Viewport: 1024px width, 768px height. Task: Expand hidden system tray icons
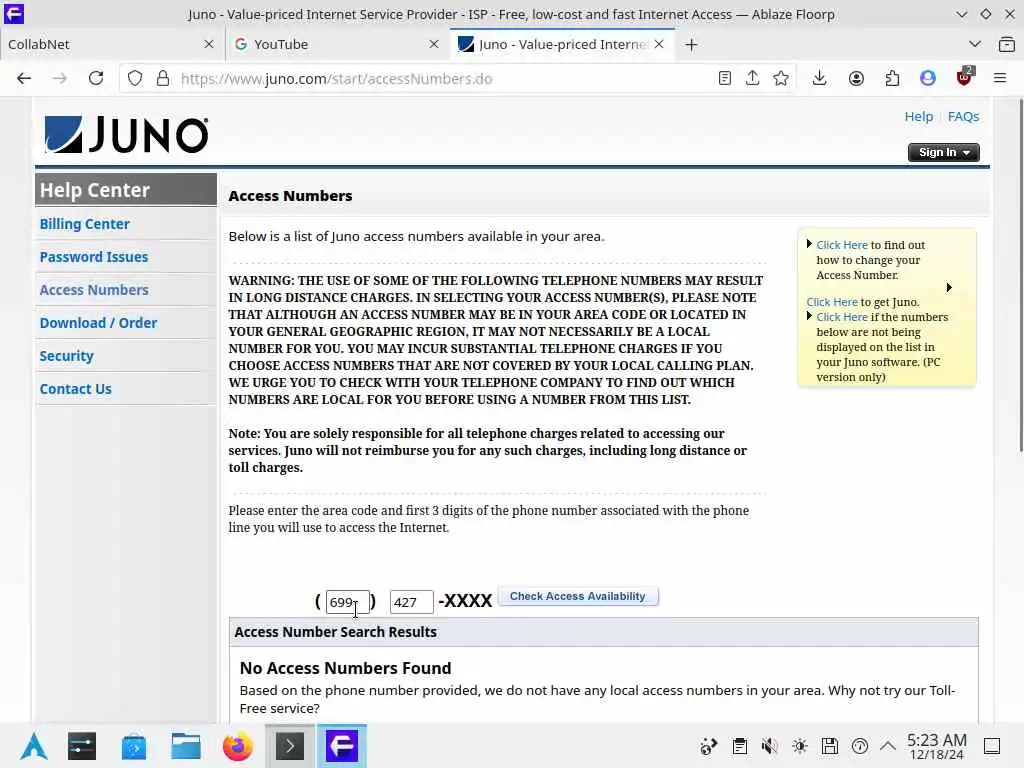point(888,745)
